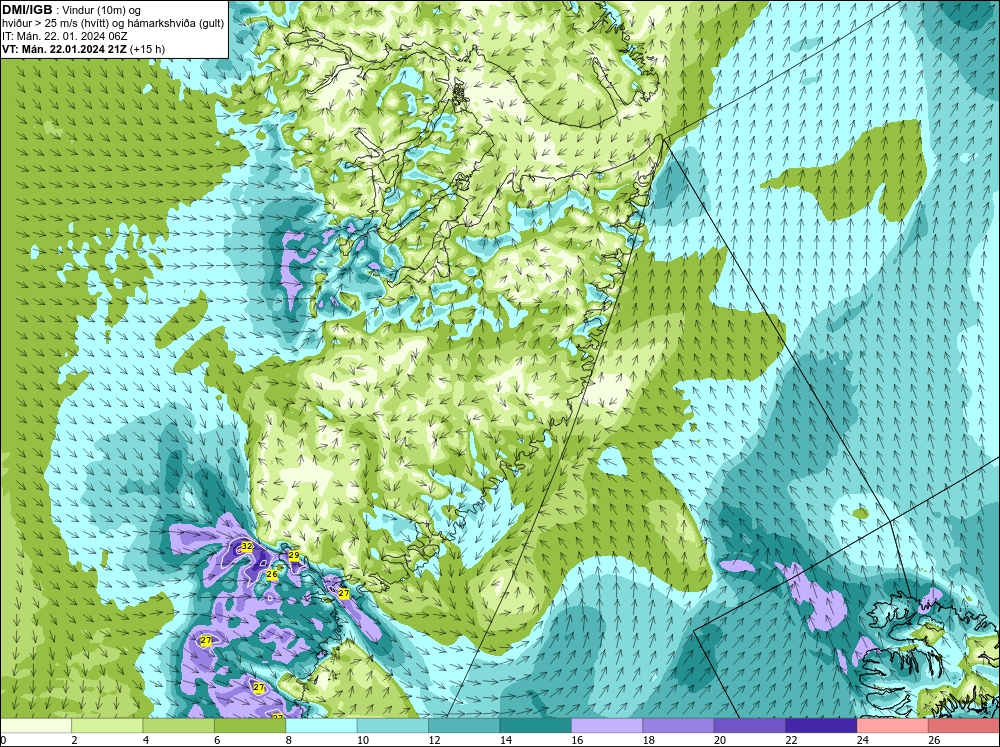Select the yellow "29" gust label on the coast
The height and width of the screenshot is (747, 1000).
[x=294, y=556]
